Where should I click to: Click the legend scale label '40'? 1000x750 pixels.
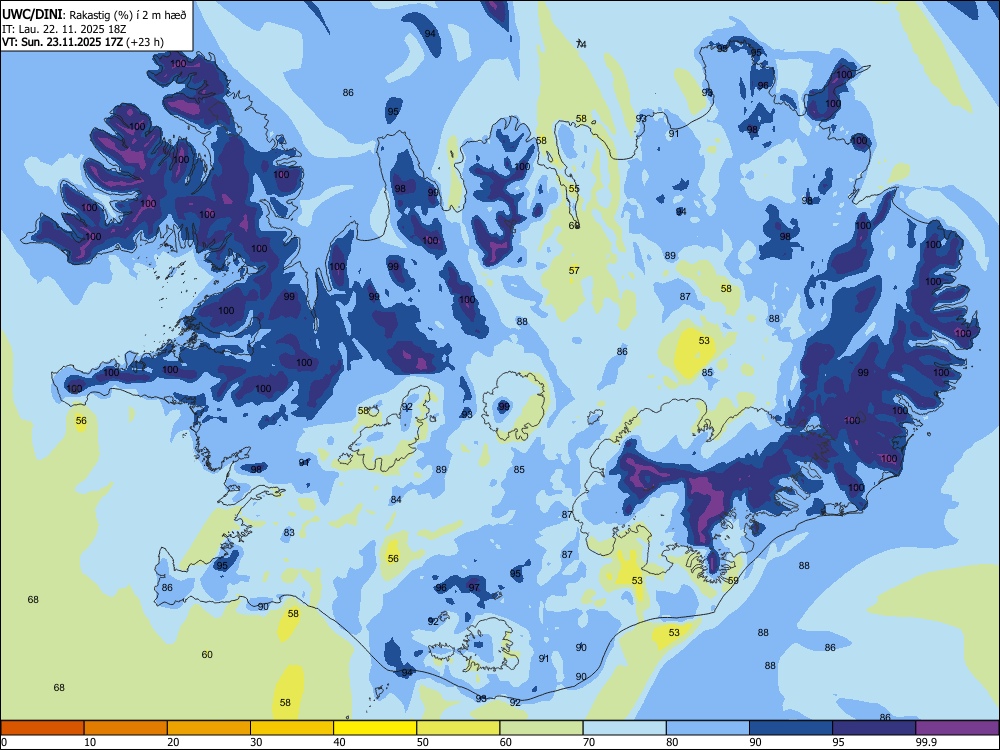339,742
